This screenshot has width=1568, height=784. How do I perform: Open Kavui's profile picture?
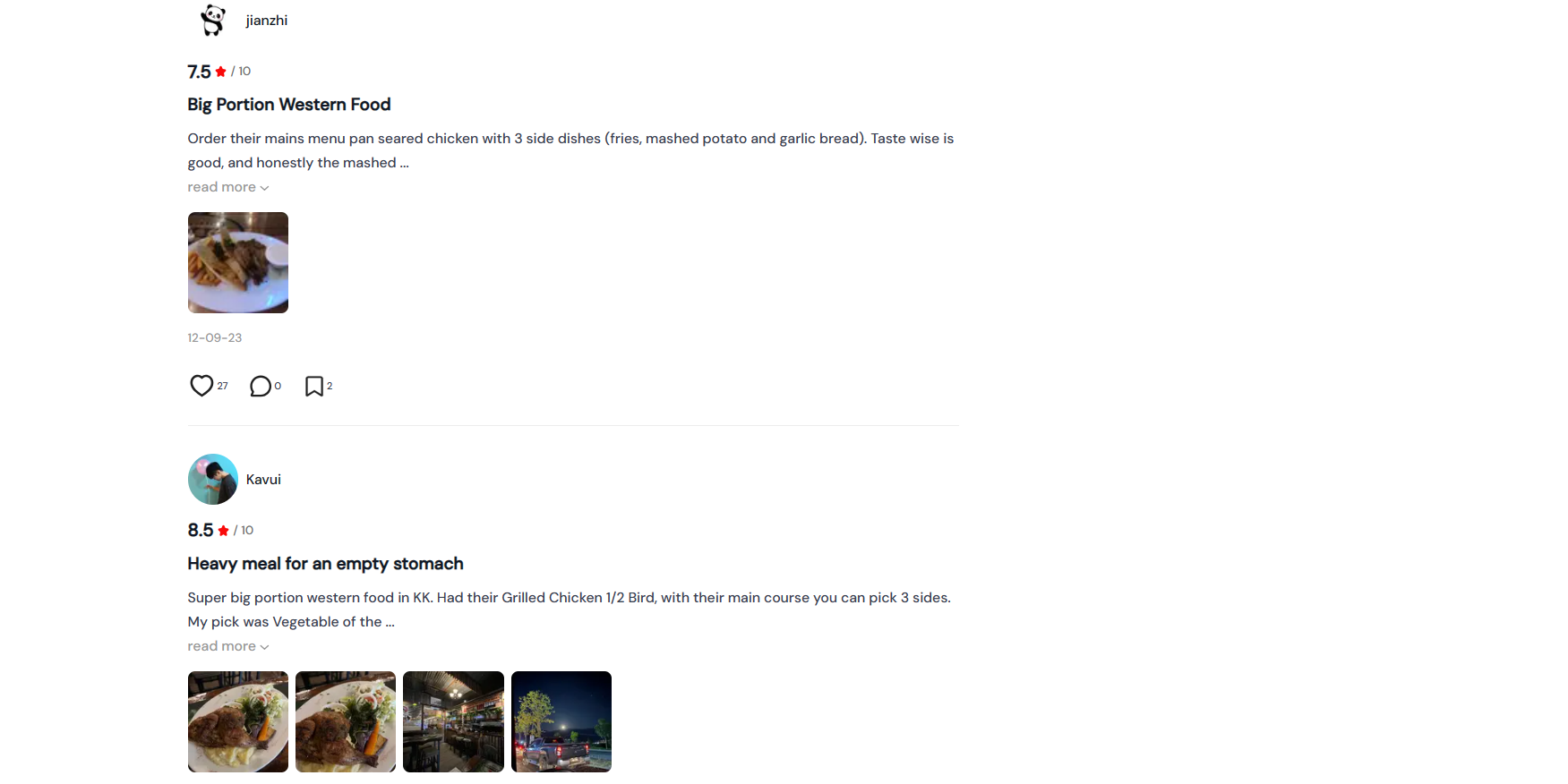tap(213, 480)
